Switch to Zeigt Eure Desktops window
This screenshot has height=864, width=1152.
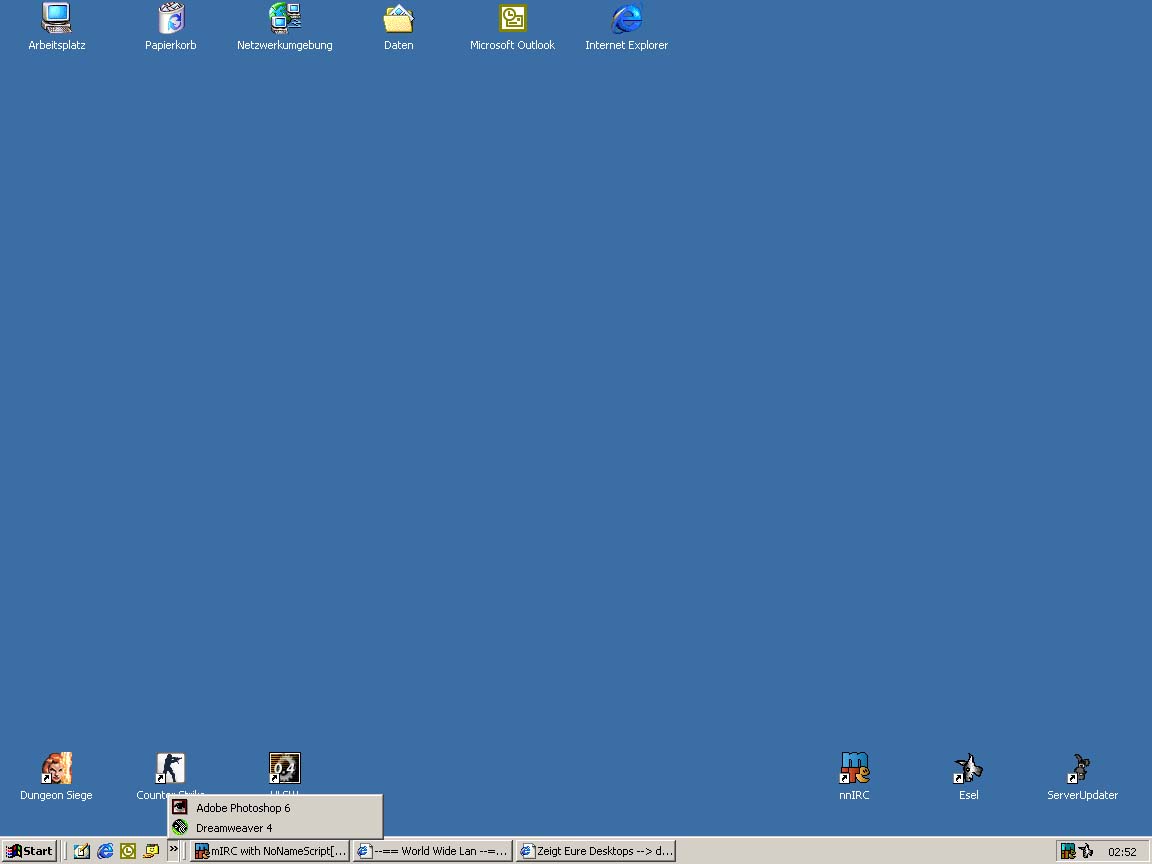(x=596, y=851)
